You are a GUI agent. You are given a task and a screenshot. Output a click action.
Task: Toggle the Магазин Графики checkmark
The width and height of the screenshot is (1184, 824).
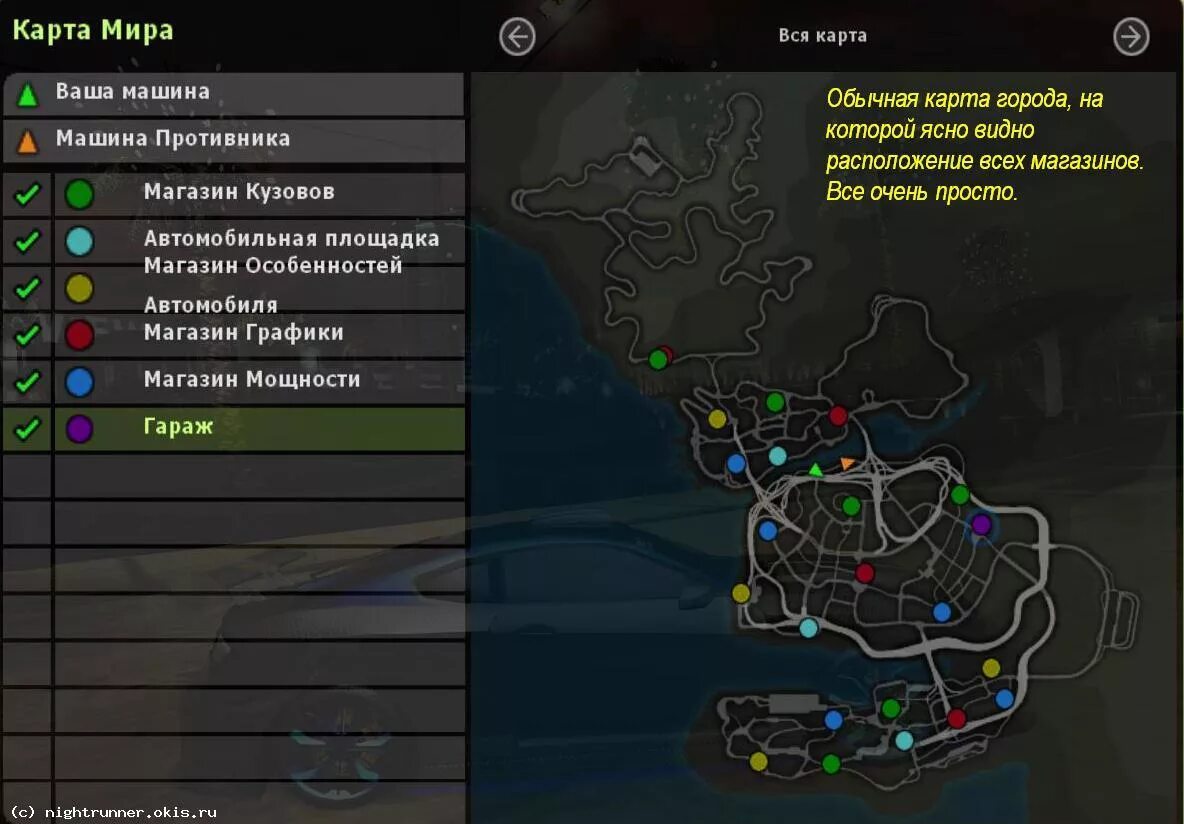pyautogui.click(x=27, y=335)
